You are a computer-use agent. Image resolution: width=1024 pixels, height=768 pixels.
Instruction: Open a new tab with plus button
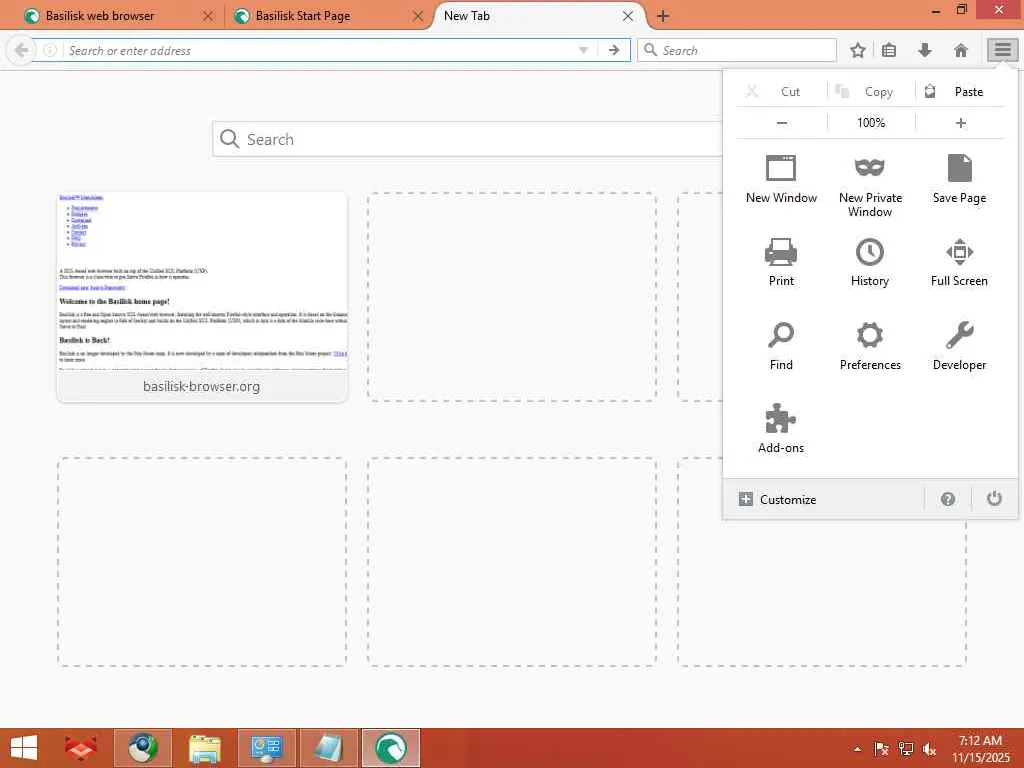pos(663,16)
